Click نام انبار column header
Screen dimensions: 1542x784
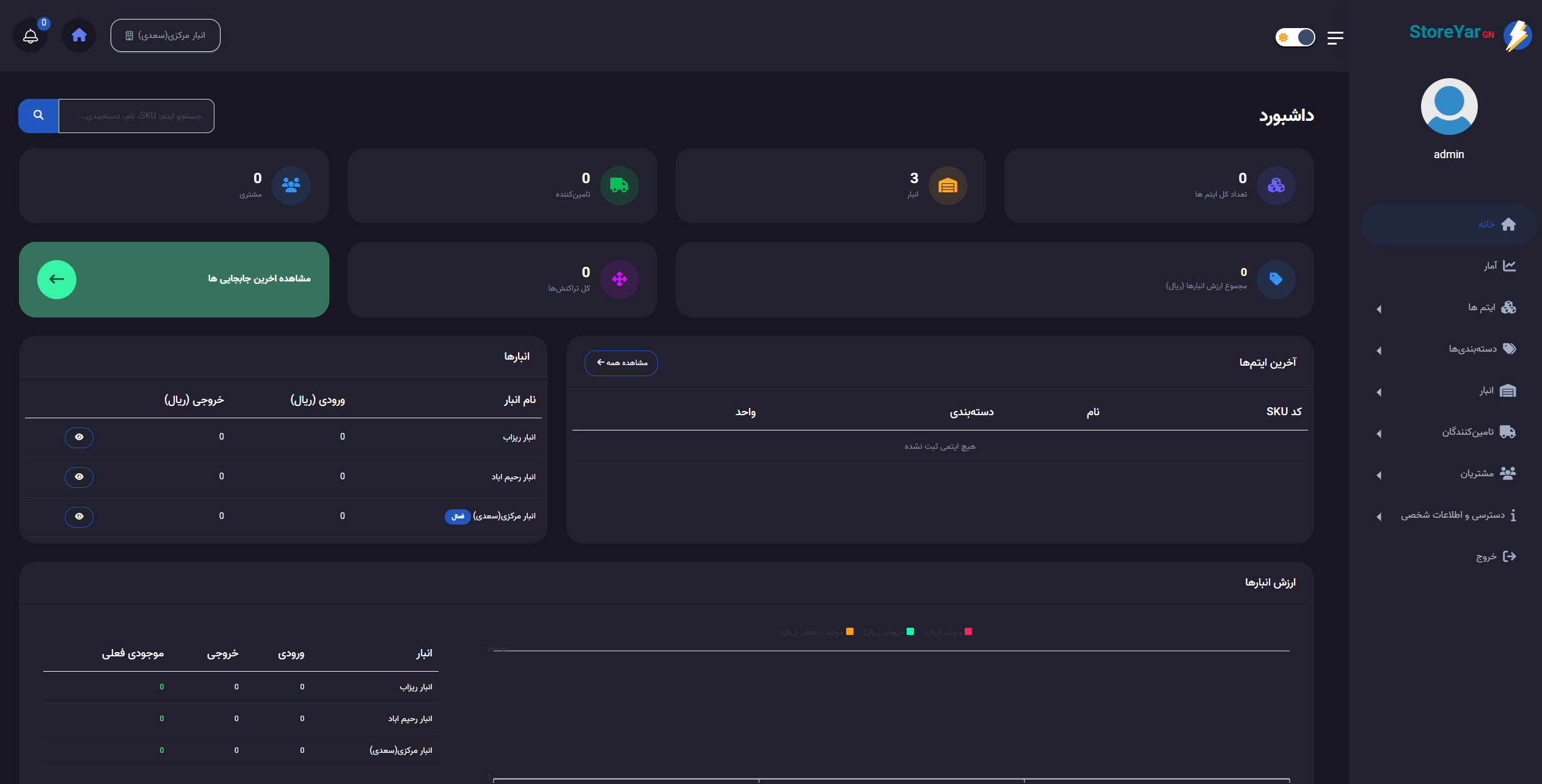tap(520, 399)
